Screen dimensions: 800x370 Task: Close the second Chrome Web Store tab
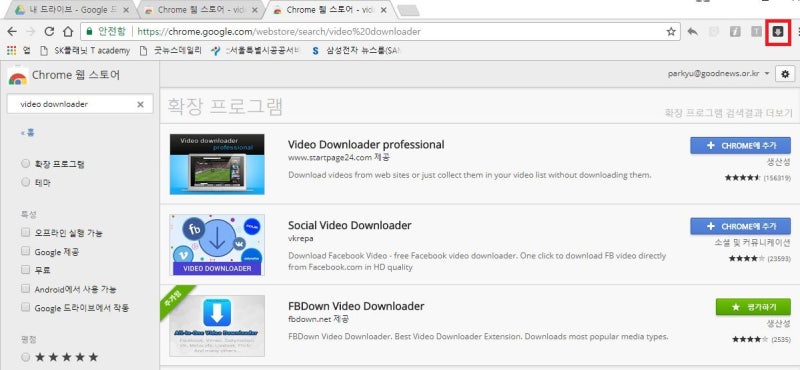pyautogui.click(x=254, y=10)
